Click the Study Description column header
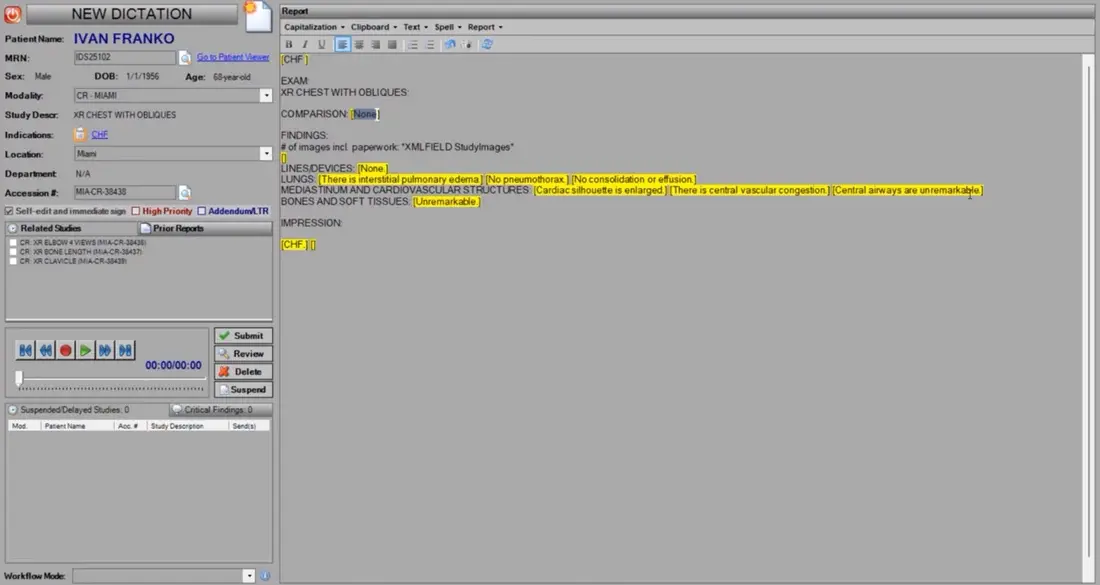The image size is (1100, 585). (188, 426)
